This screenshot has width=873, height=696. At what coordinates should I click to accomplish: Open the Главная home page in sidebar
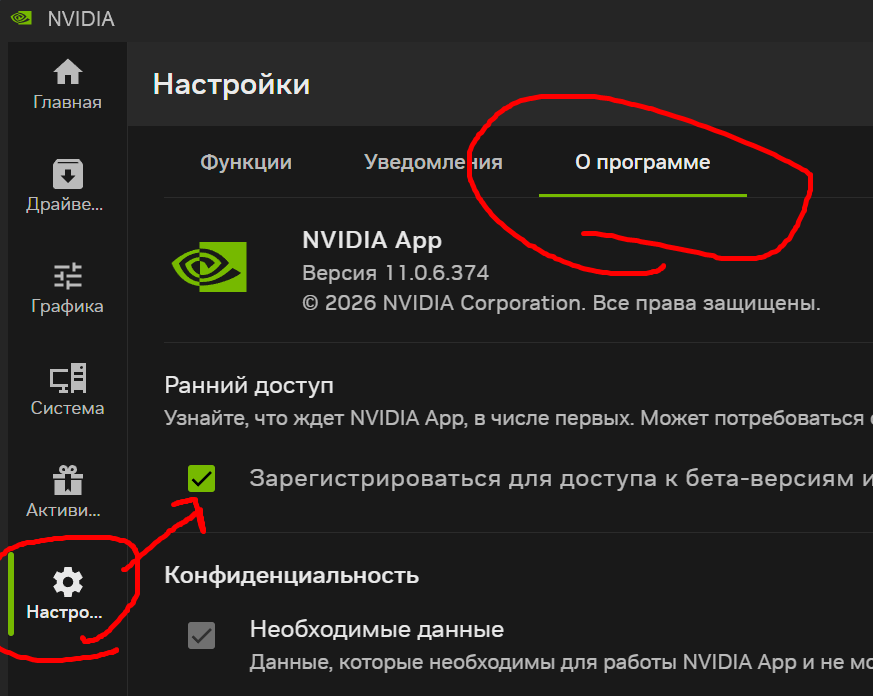(67, 84)
